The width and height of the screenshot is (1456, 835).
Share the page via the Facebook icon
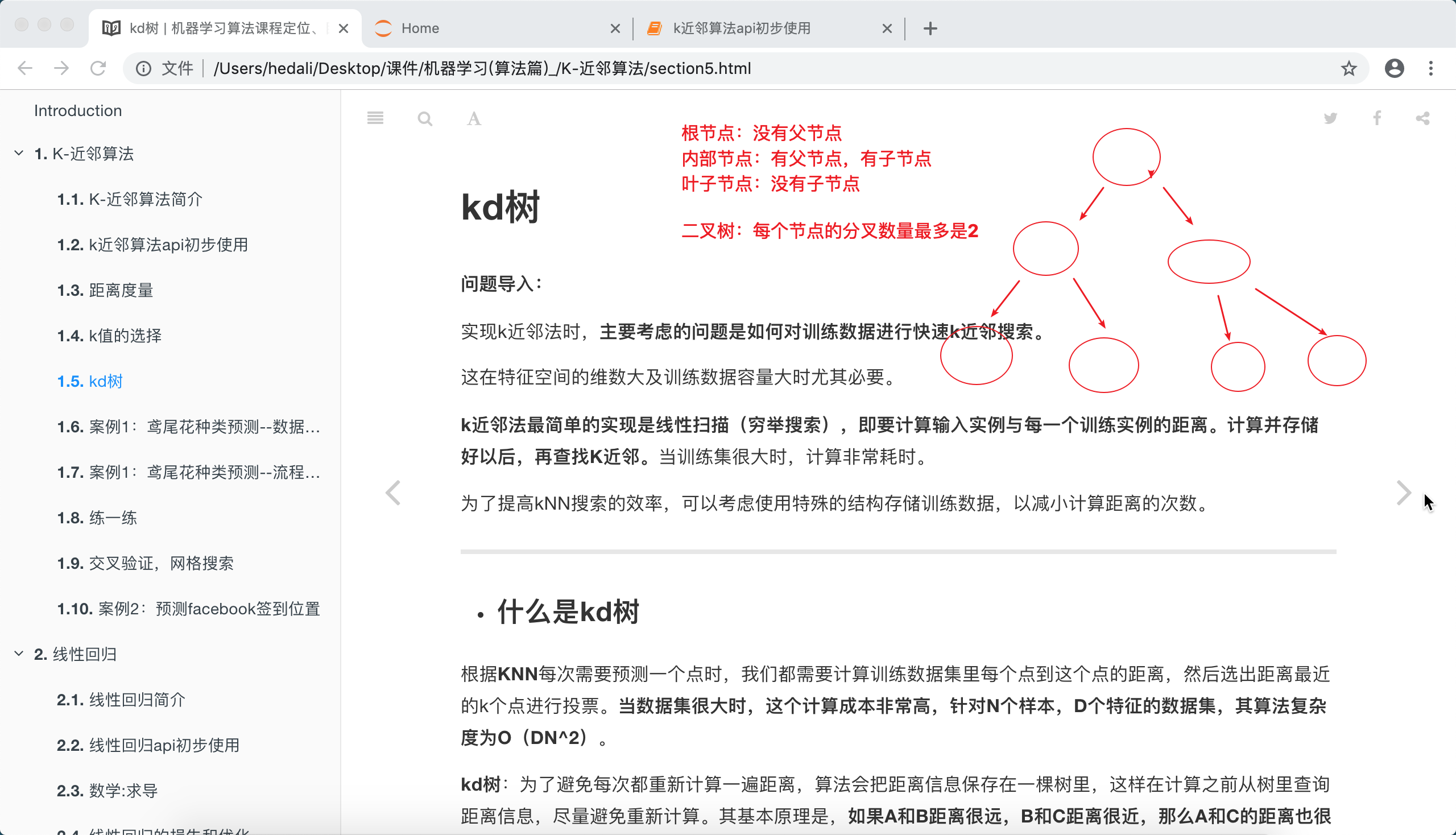[x=1377, y=118]
